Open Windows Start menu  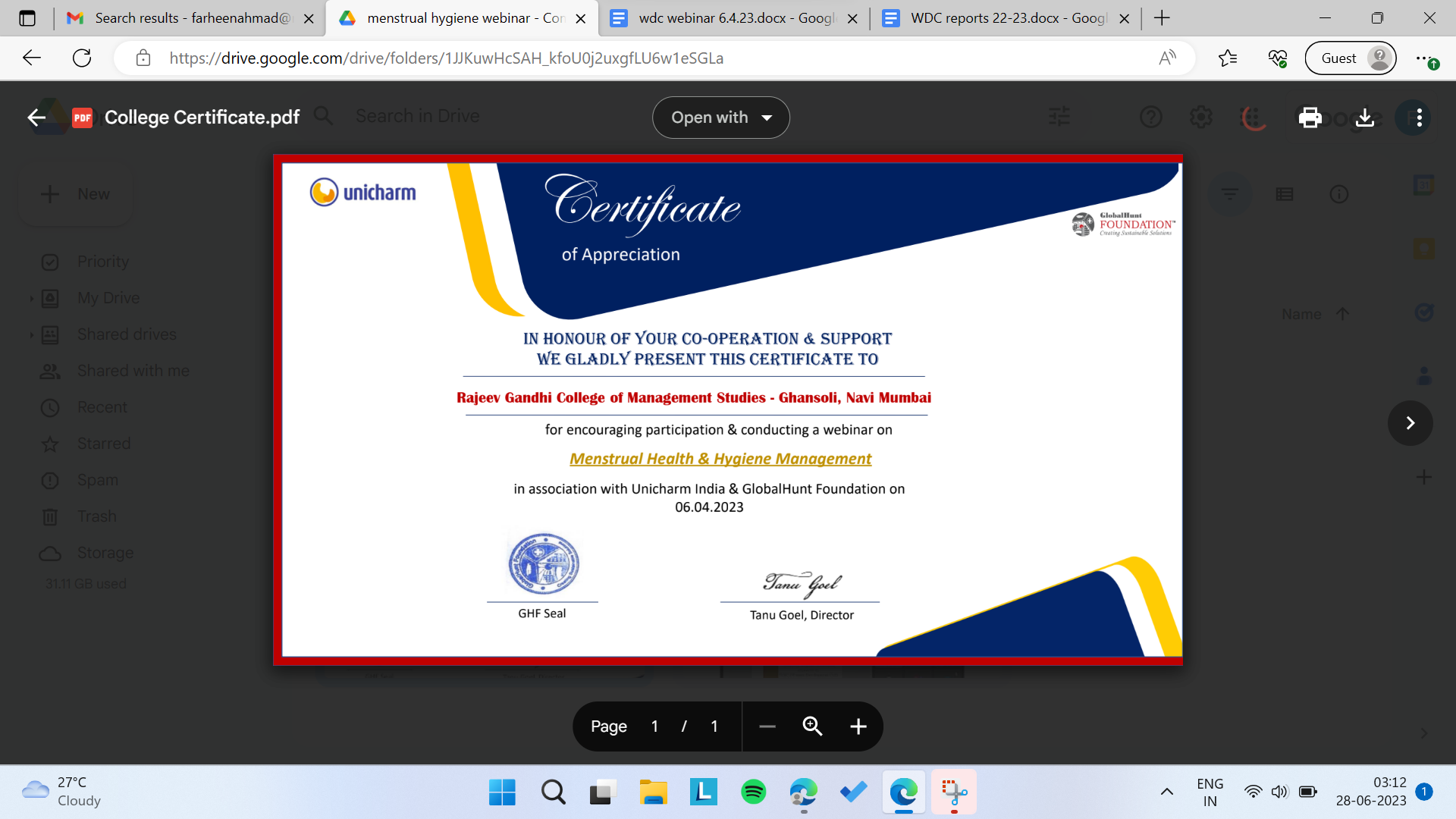(502, 792)
